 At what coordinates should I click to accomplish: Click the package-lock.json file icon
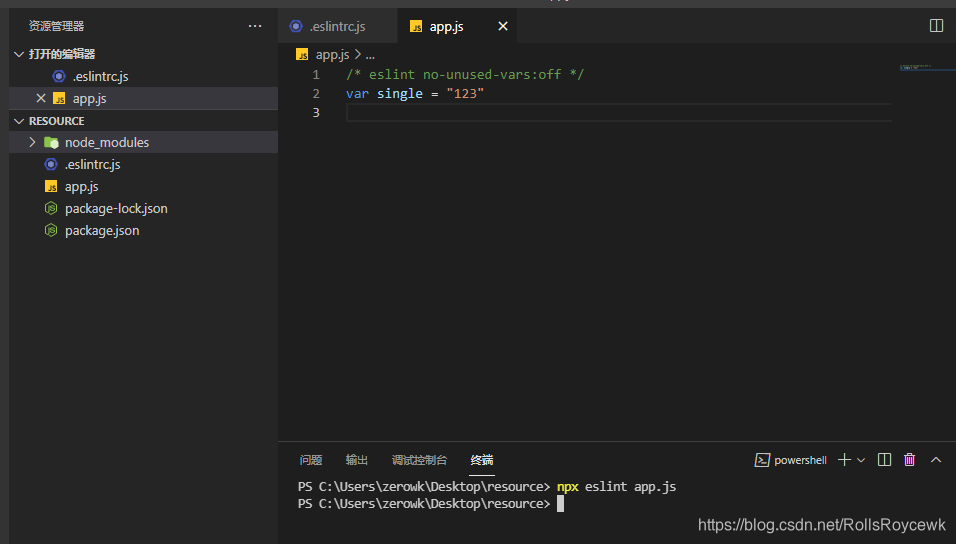51,209
